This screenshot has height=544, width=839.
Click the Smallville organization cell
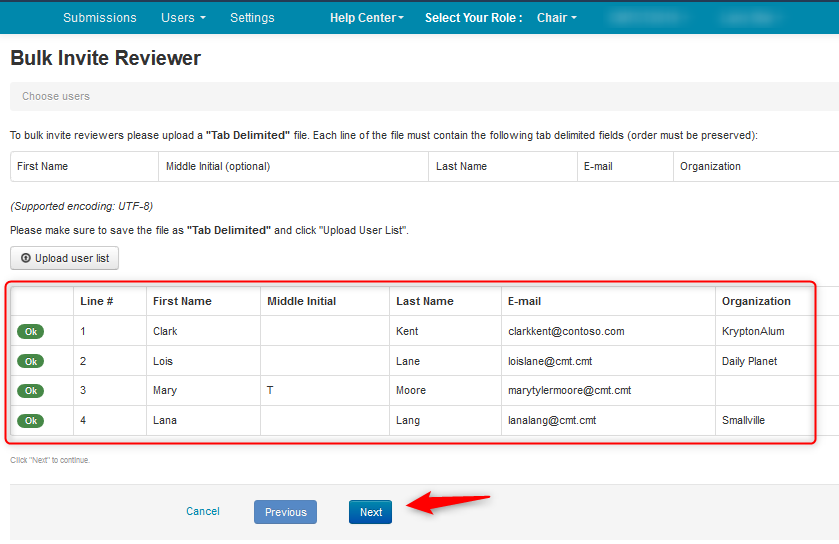coord(743,420)
